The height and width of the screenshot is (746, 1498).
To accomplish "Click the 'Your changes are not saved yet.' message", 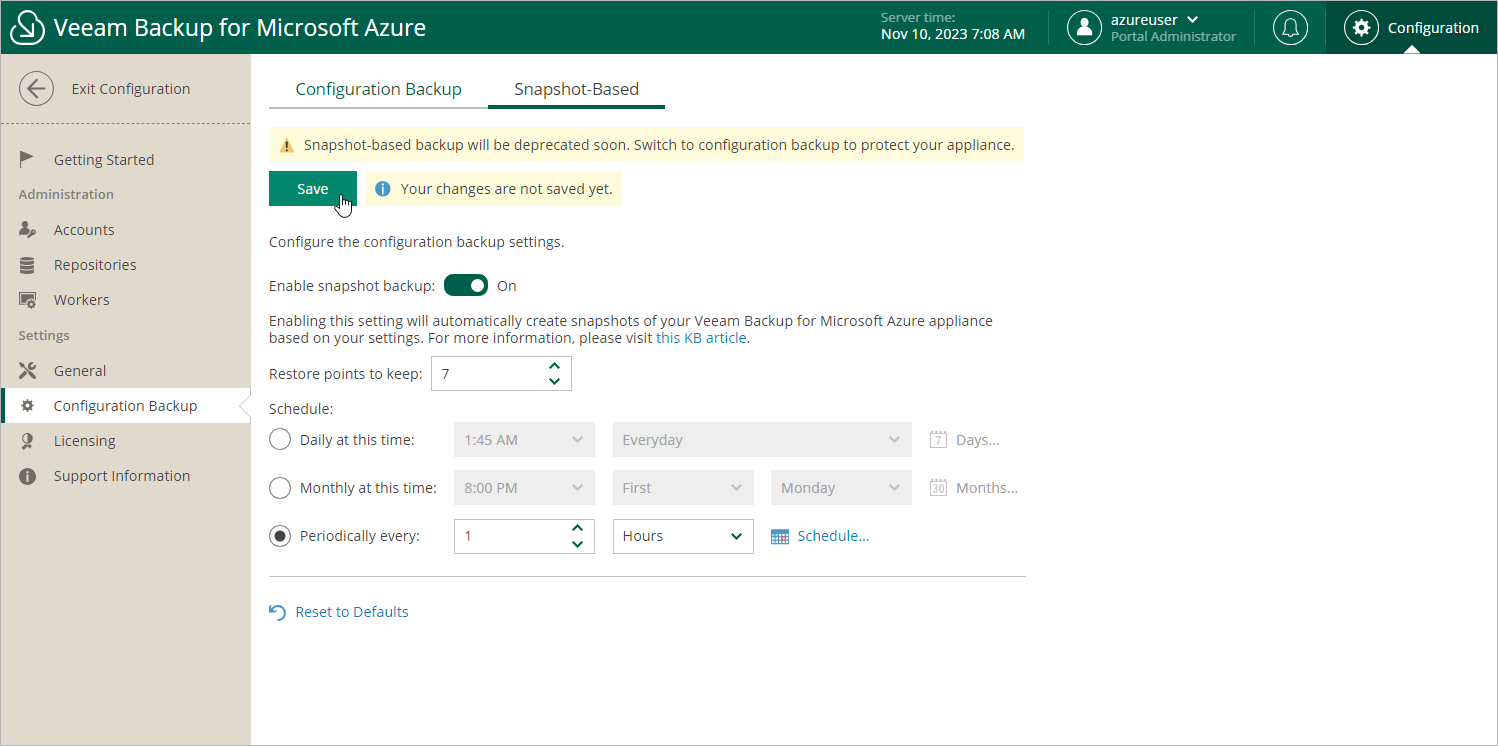I will [506, 188].
